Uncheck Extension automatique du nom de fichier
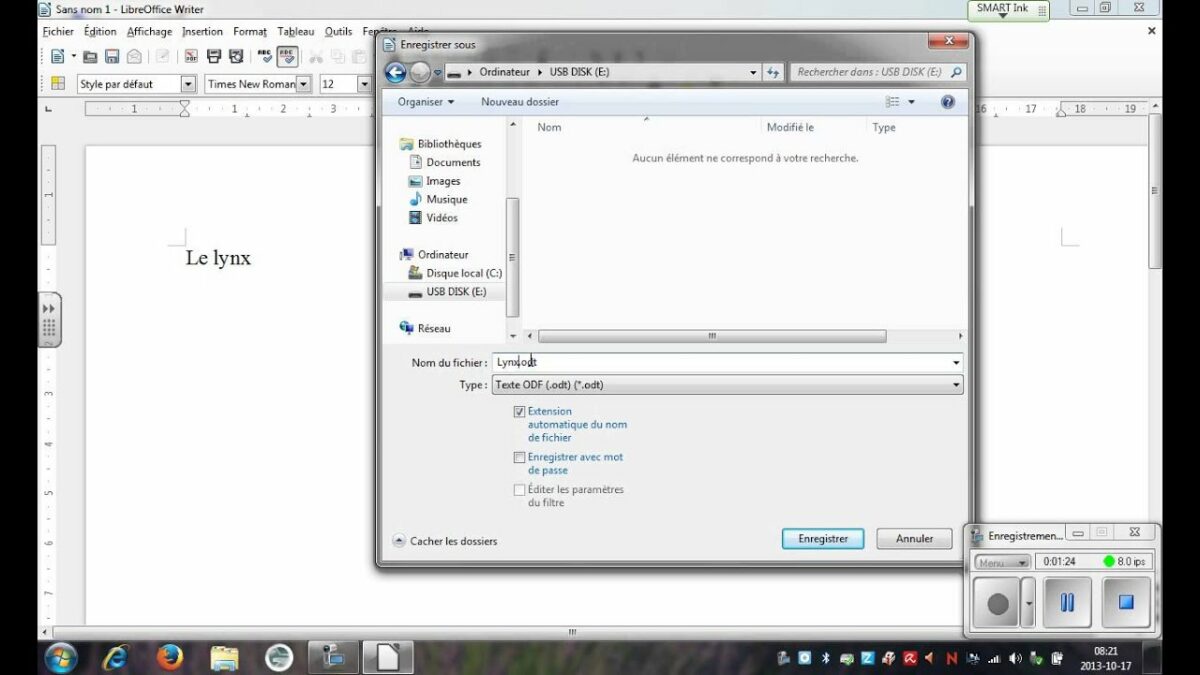Screen dimensions: 1200x675 [519, 411]
